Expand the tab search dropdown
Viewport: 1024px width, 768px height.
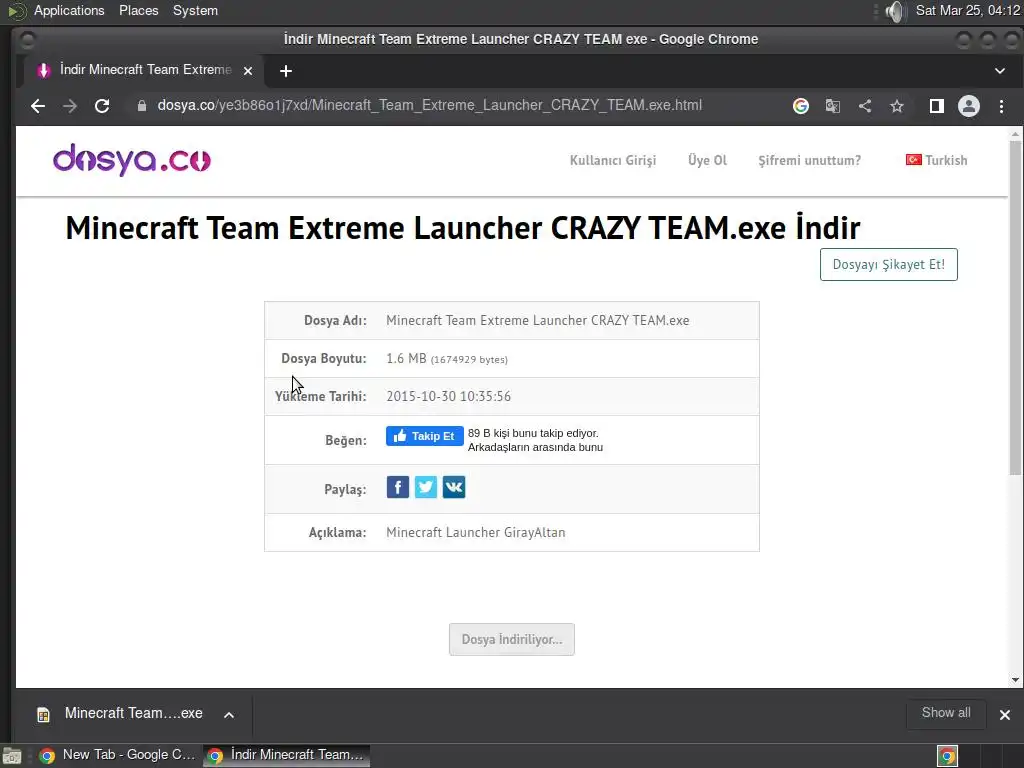click(x=1000, y=71)
